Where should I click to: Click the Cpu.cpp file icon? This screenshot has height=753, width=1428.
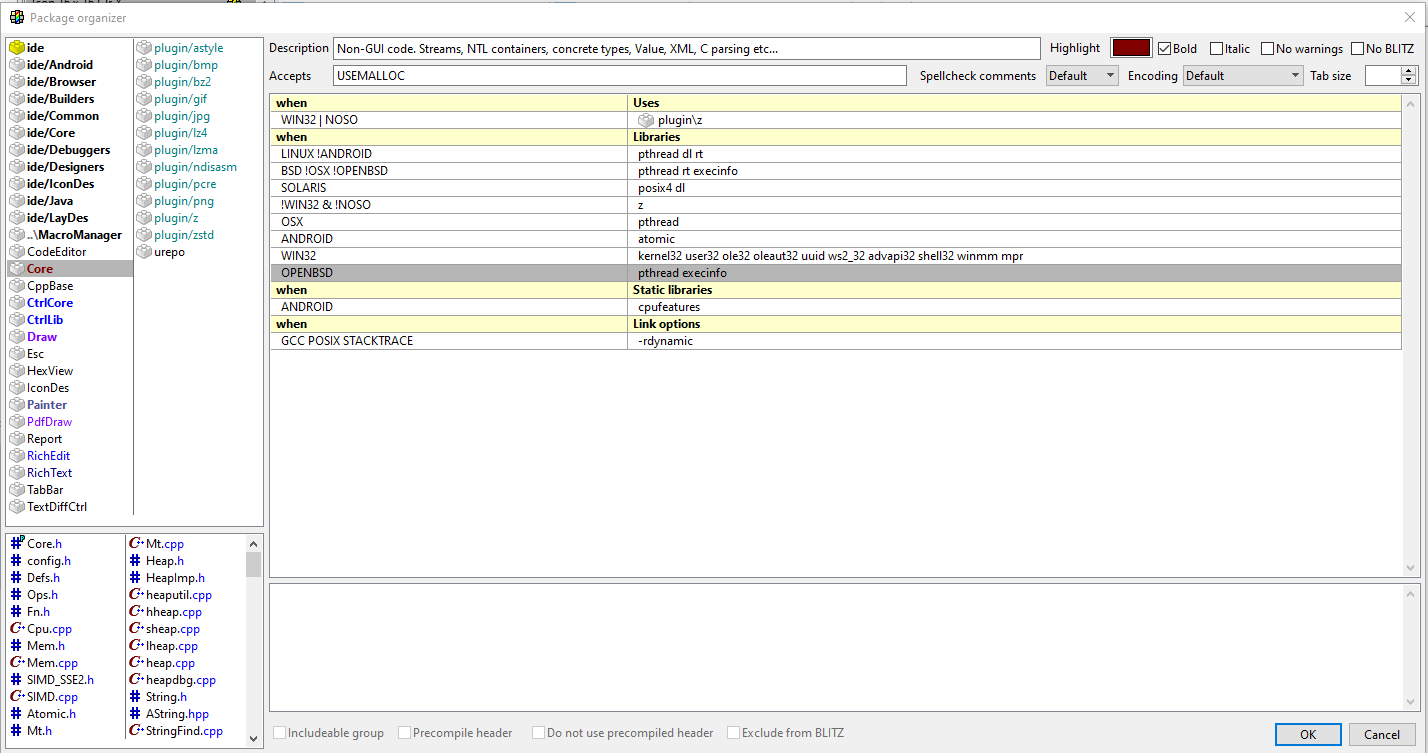[x=16, y=629]
